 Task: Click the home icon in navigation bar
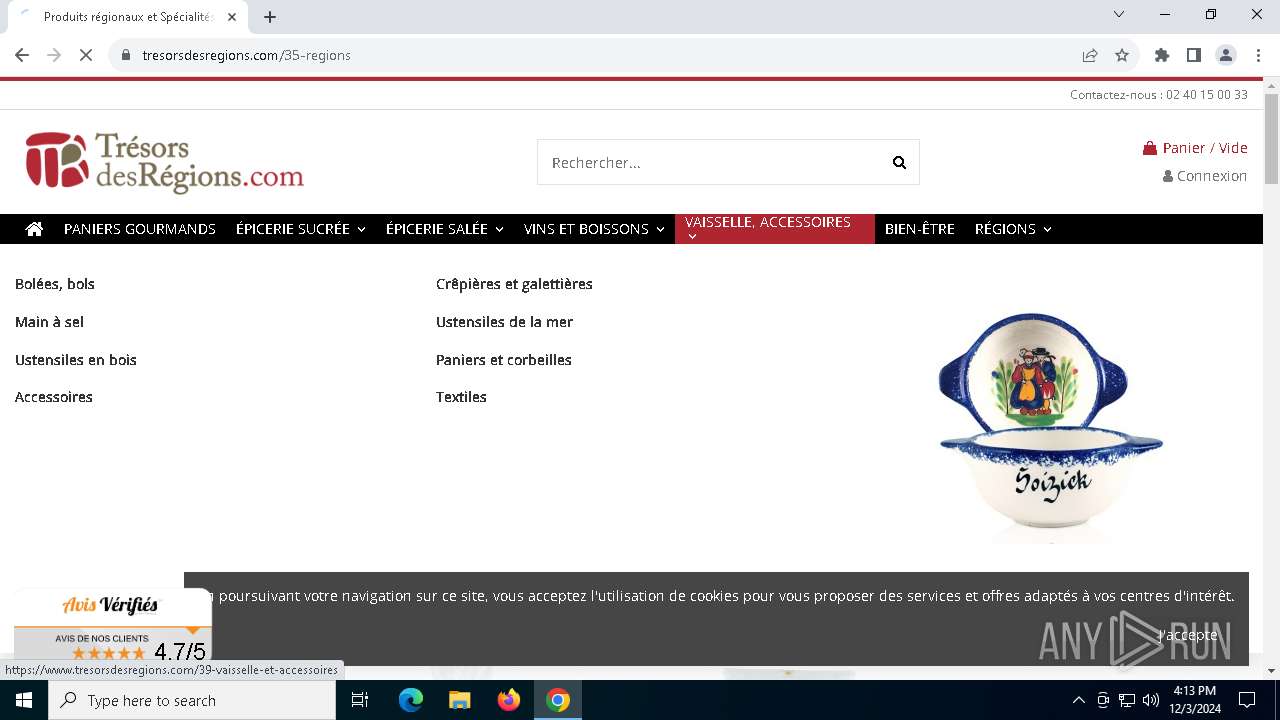[x=34, y=229]
